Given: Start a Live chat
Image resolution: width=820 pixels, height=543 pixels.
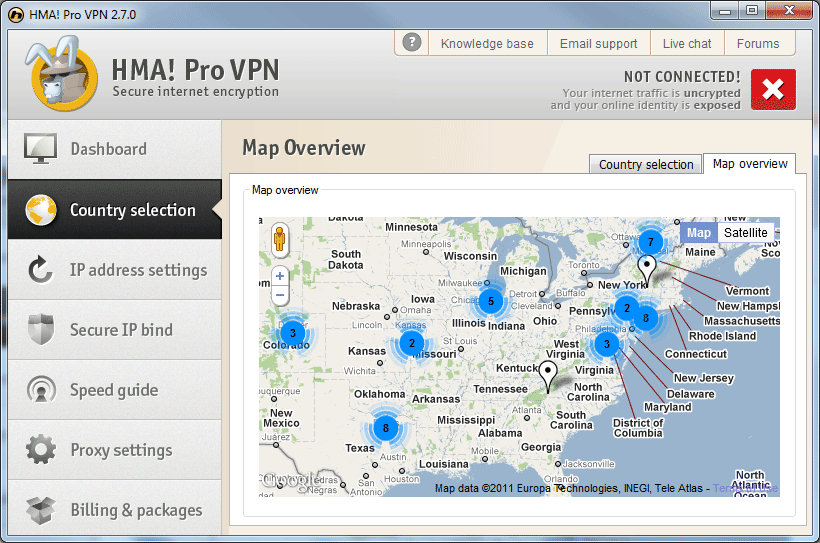Looking at the screenshot, I should [687, 43].
